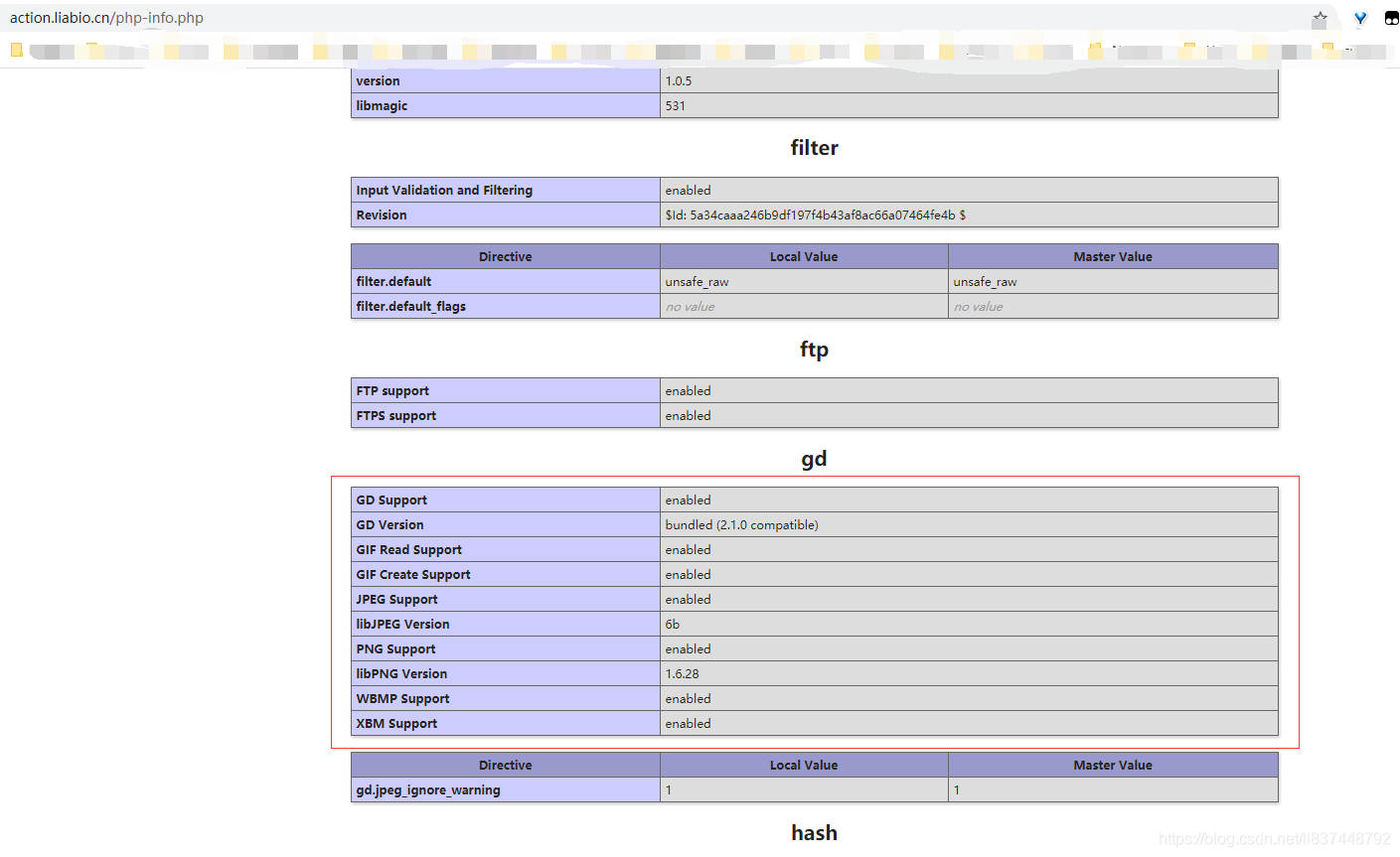The width and height of the screenshot is (1400, 857).
Task: Click the enabled value for JPEG Support
Action: pyautogui.click(x=688, y=600)
